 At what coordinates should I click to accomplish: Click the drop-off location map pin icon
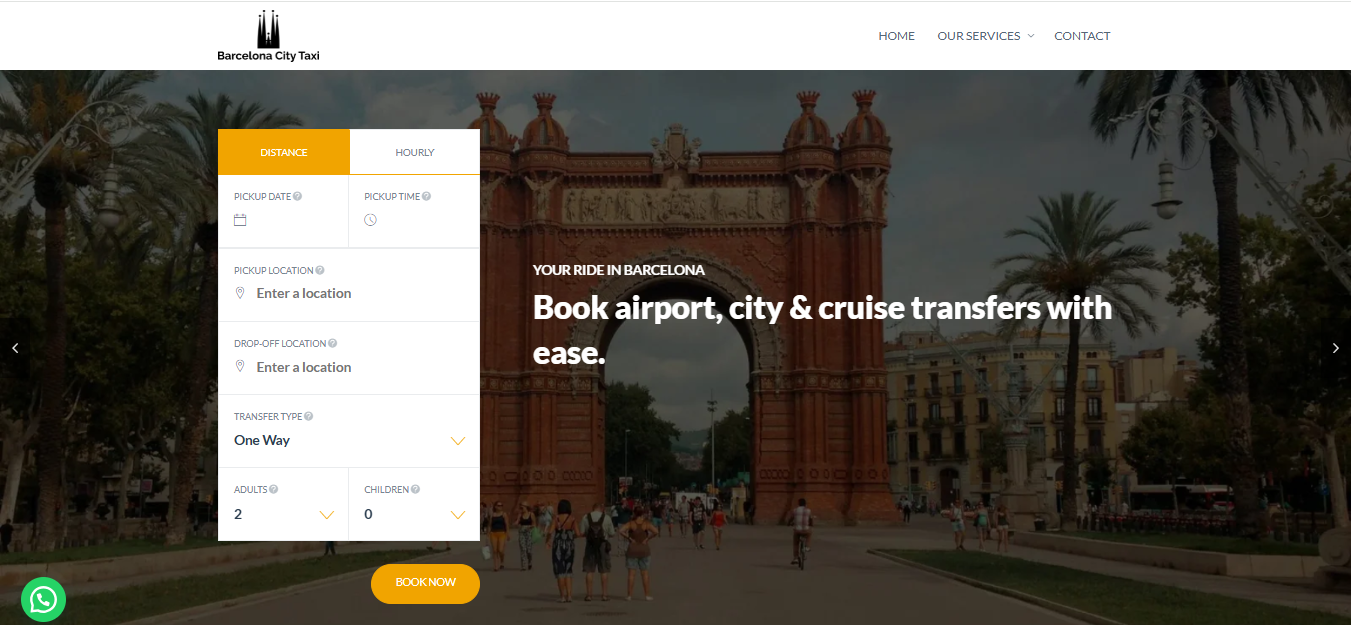click(x=240, y=365)
